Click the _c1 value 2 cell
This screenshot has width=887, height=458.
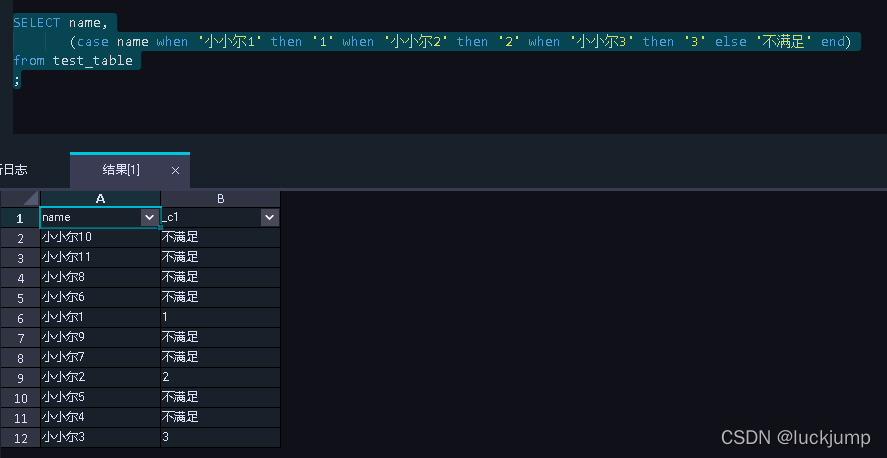click(221, 378)
